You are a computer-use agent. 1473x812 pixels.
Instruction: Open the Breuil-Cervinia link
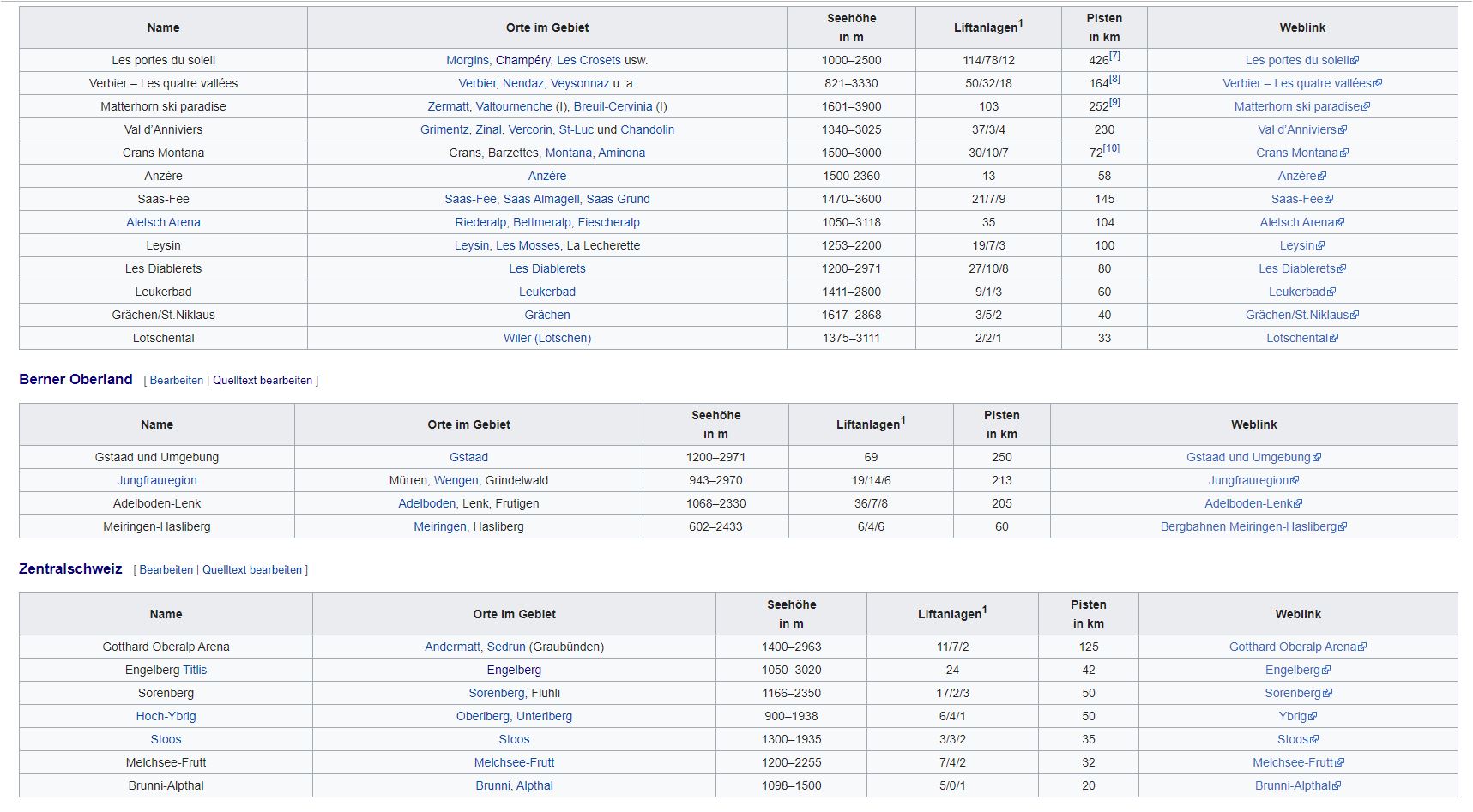pos(613,106)
